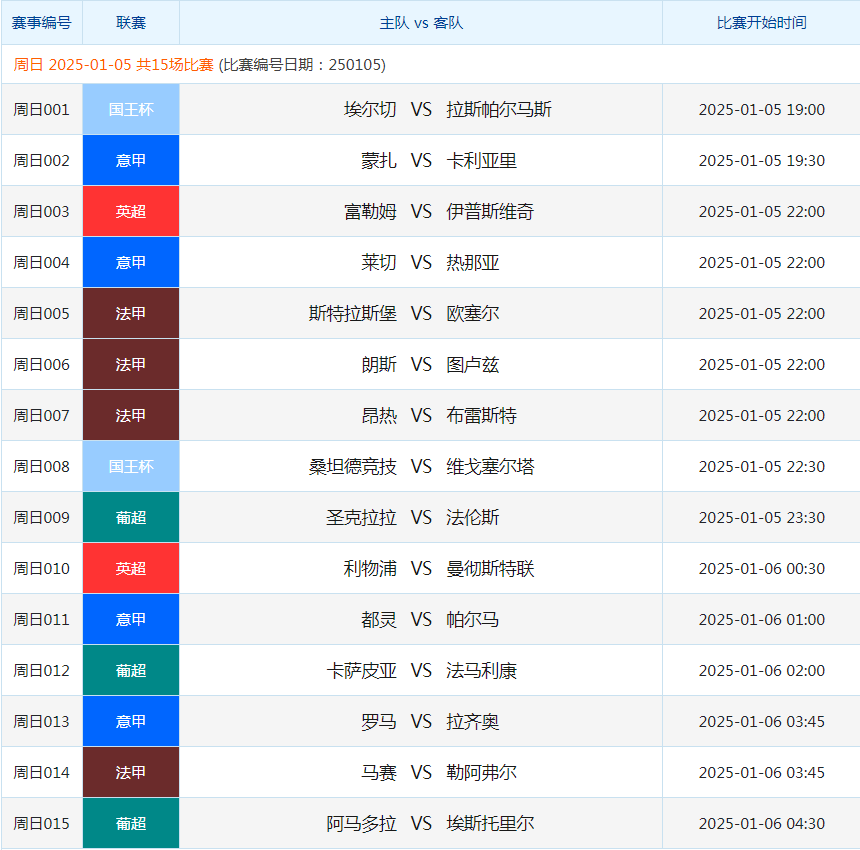Image resolution: width=860 pixels, height=850 pixels.
Task: Click the 意甲 league tag in row 周日013
Action: pos(131,721)
